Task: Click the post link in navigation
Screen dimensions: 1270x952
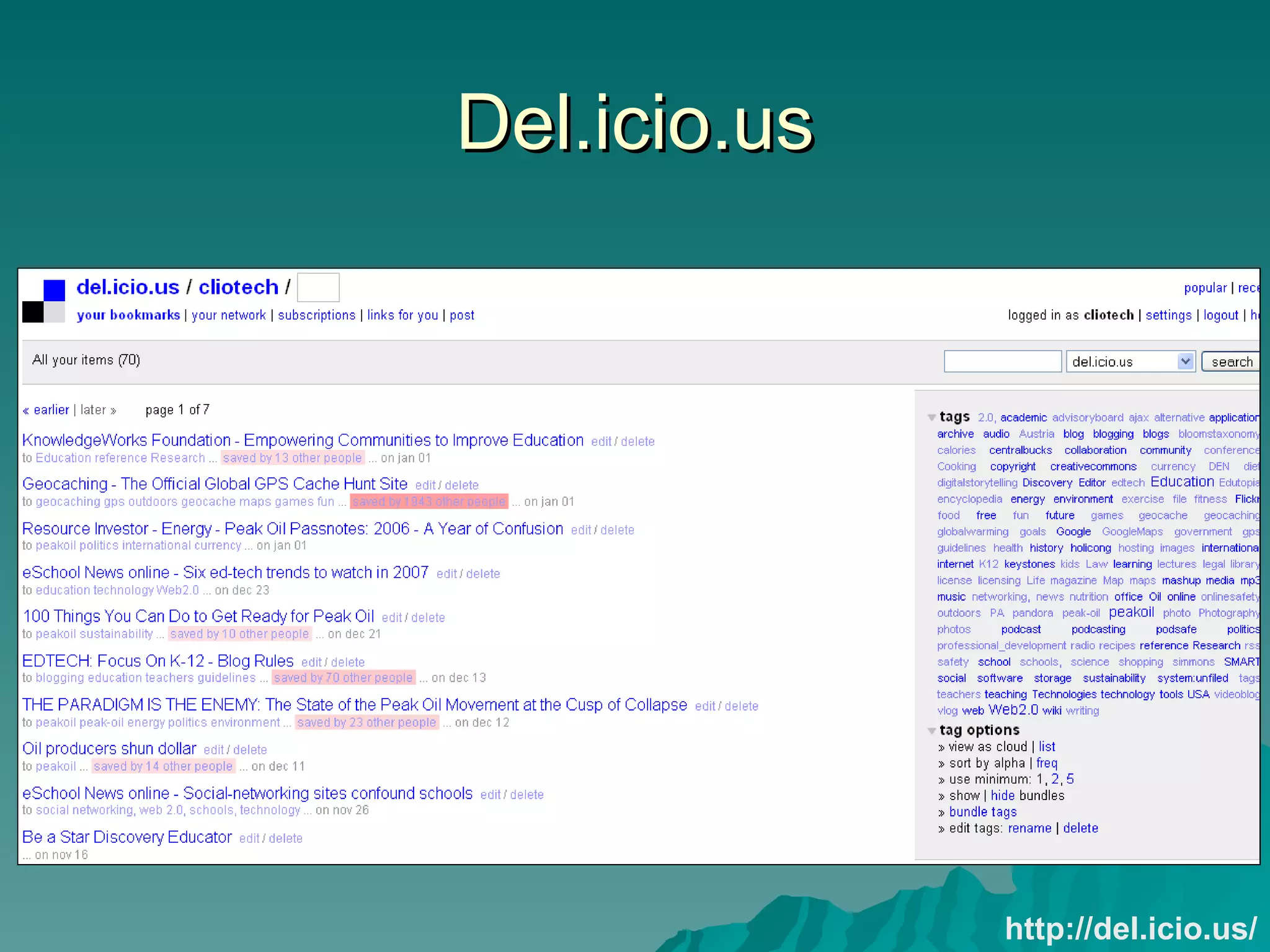Action: [462, 315]
